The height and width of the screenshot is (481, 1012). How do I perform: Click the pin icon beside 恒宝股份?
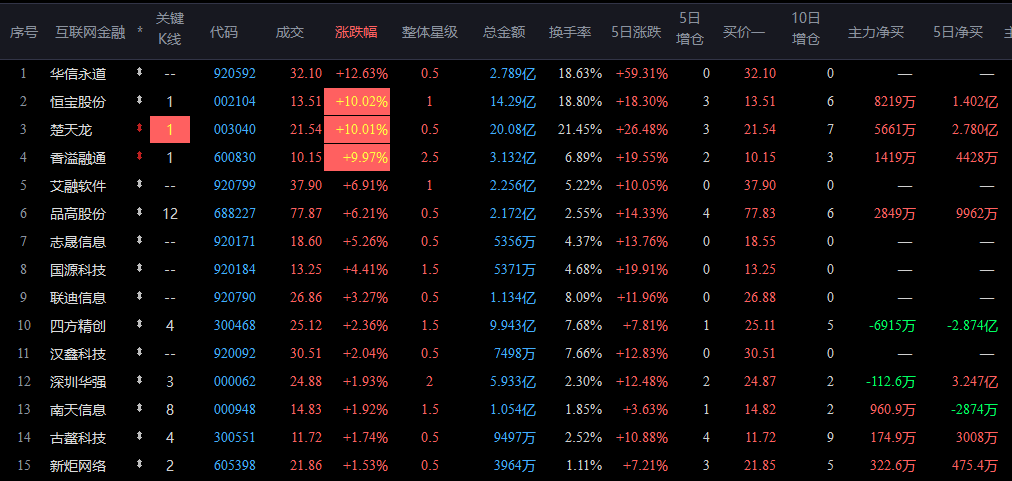139,101
